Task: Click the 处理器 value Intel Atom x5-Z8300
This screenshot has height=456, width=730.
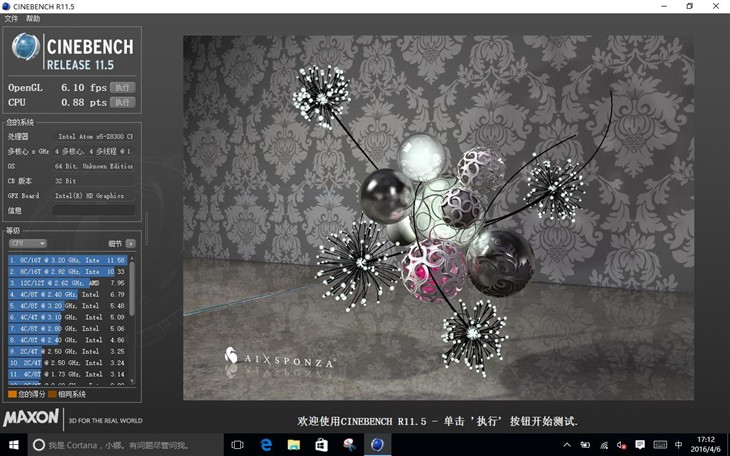Action: tap(95, 136)
